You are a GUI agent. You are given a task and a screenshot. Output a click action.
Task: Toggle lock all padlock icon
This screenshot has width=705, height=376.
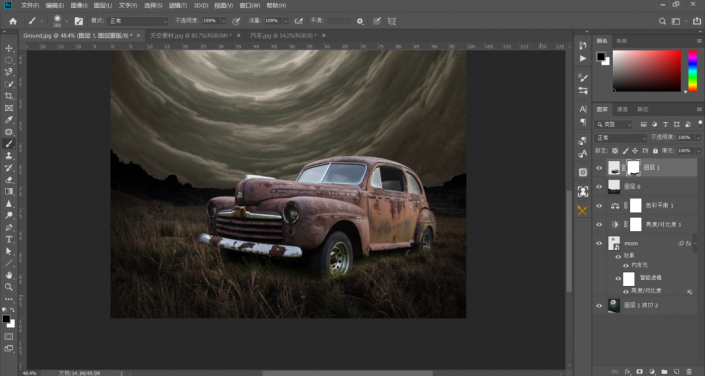click(655, 151)
